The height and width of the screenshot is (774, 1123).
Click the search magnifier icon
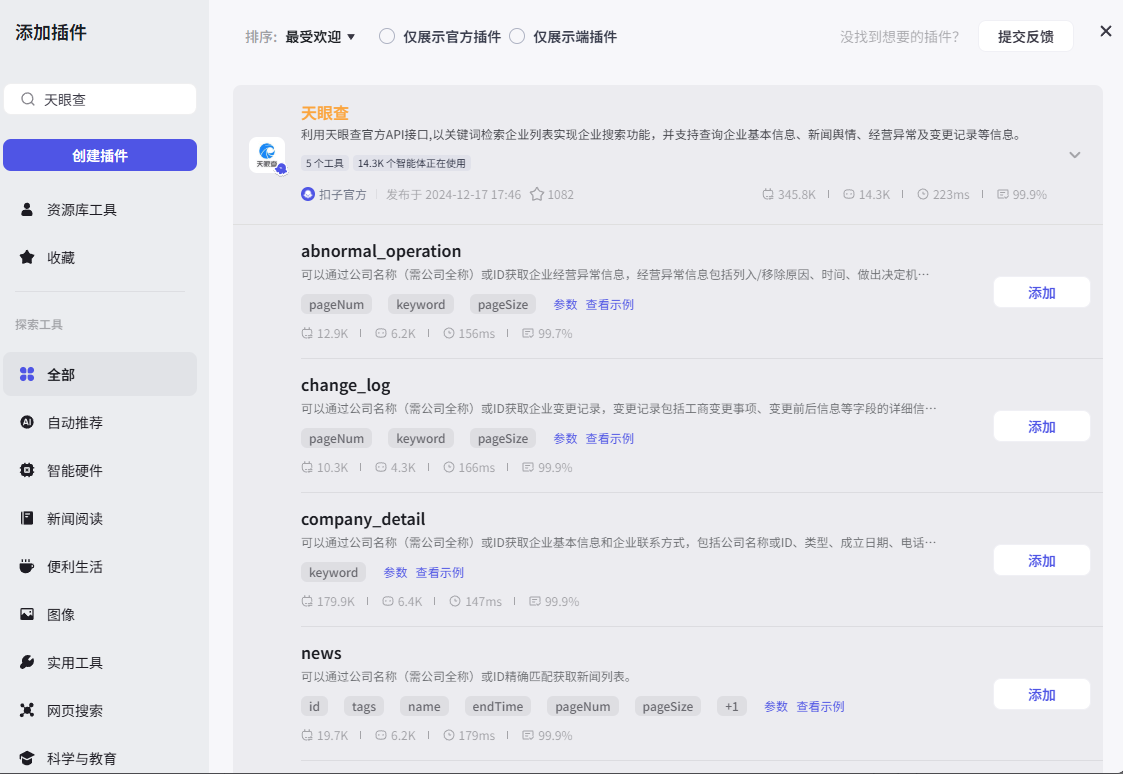tap(28, 100)
